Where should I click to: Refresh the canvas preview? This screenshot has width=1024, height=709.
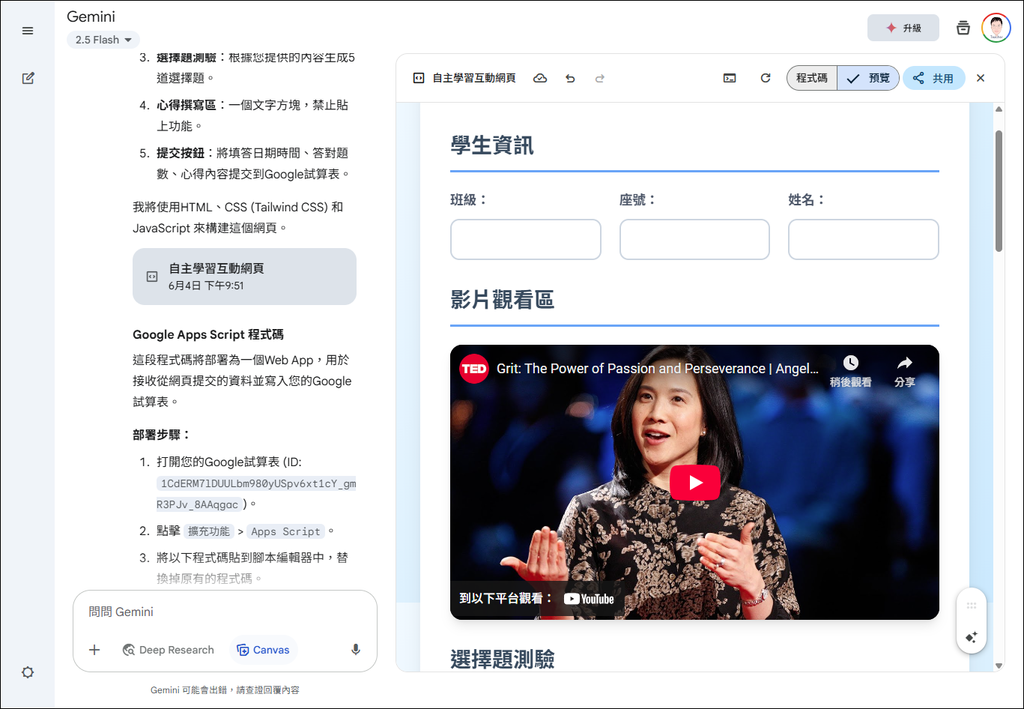[765, 78]
